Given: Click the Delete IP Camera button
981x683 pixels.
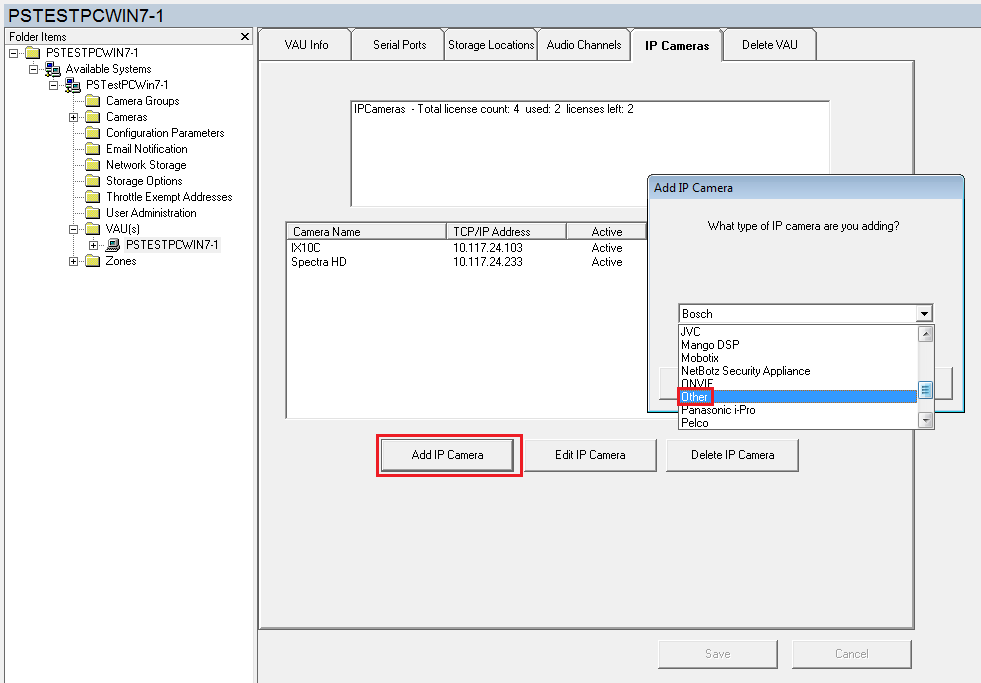Looking at the screenshot, I should tap(732, 455).
